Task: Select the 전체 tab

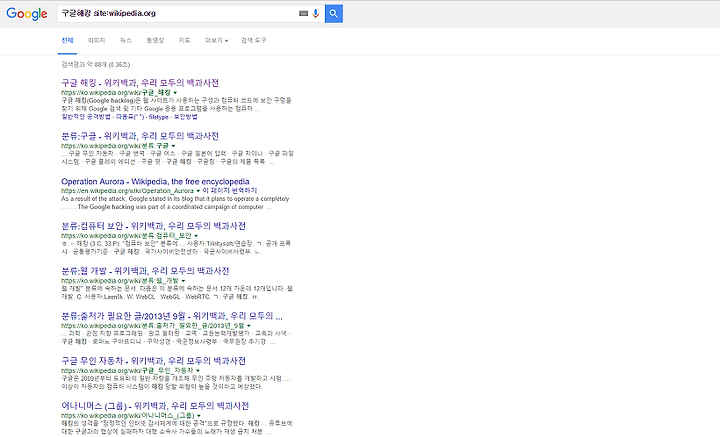Action: (68, 40)
